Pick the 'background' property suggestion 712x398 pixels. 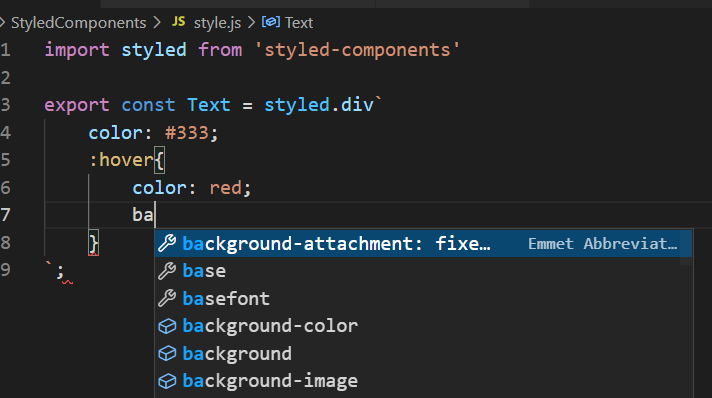coord(423,353)
